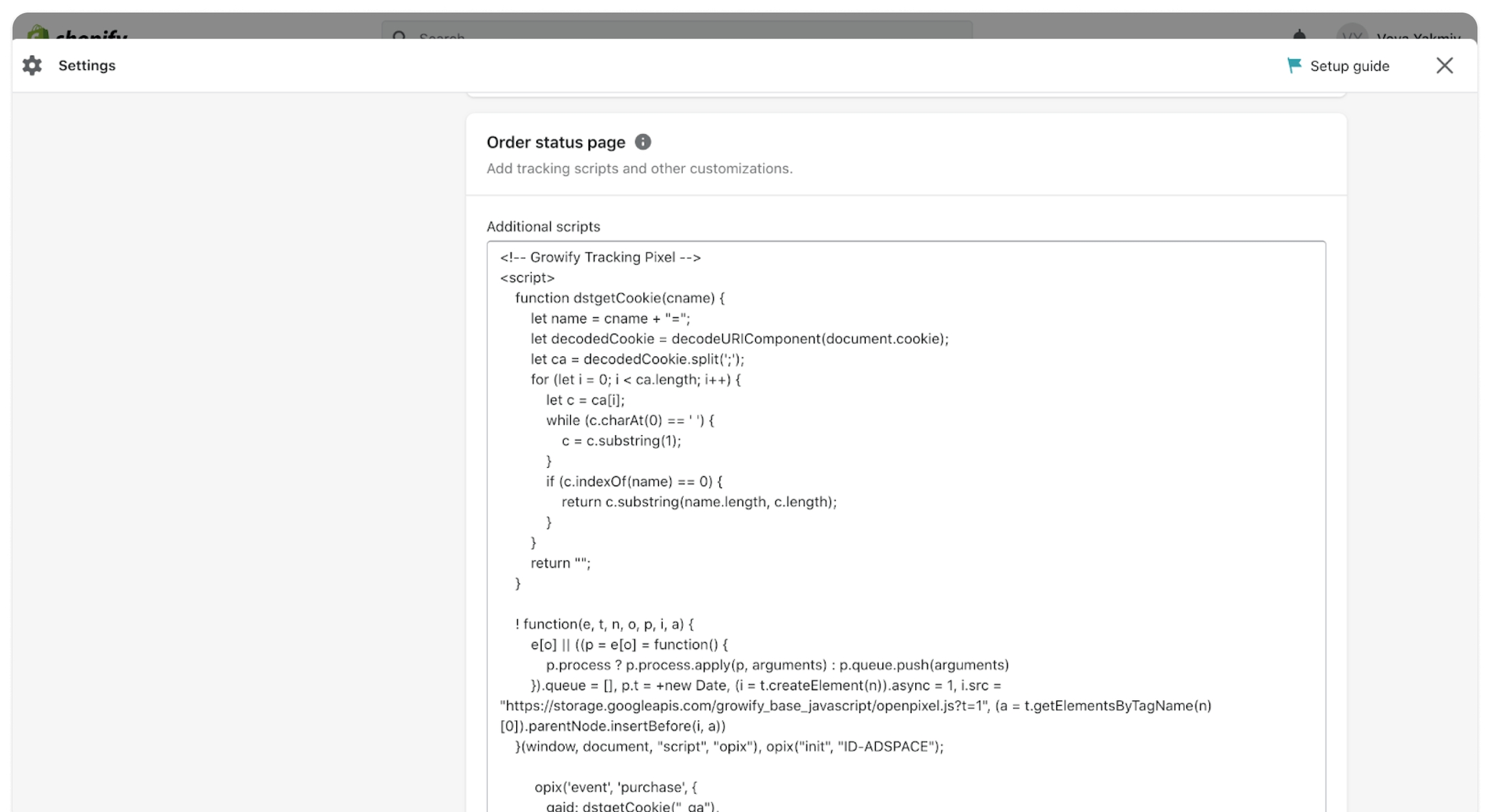1490x812 pixels.
Task: Click the 'return c.substring(name.length, c.length);' line
Action: coord(698,502)
